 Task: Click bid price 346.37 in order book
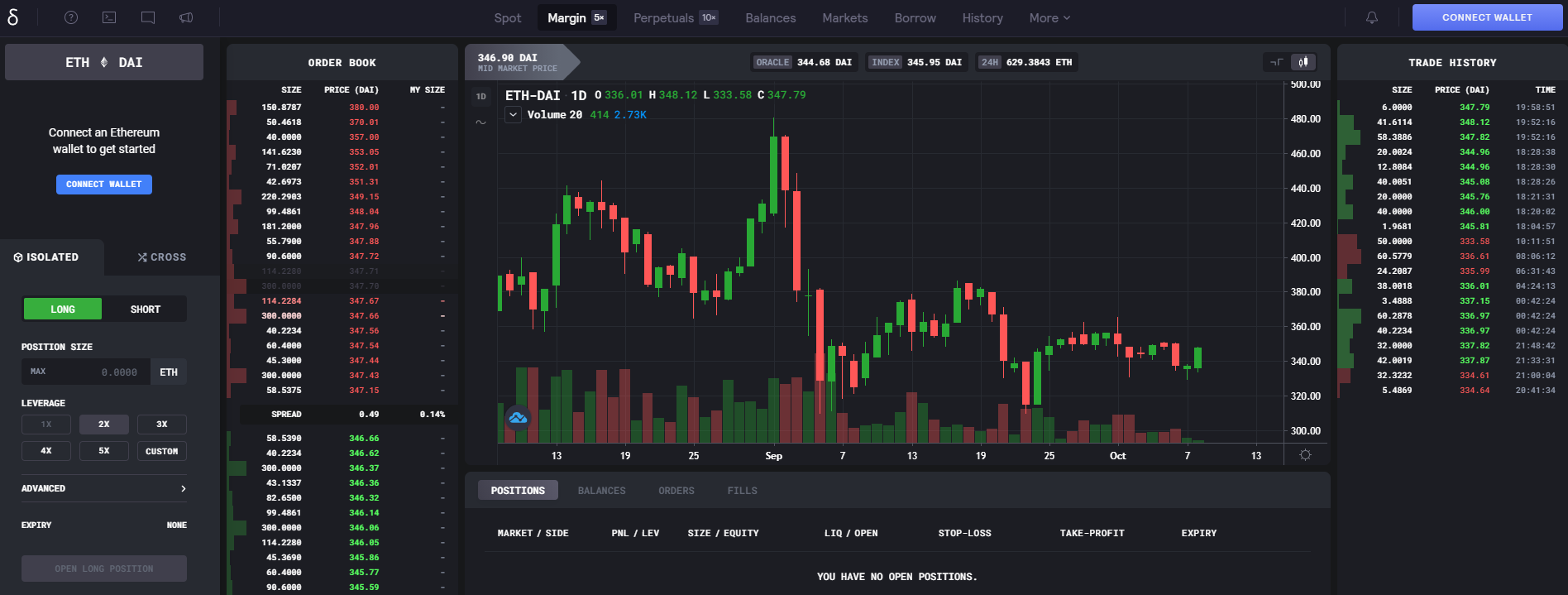364,468
